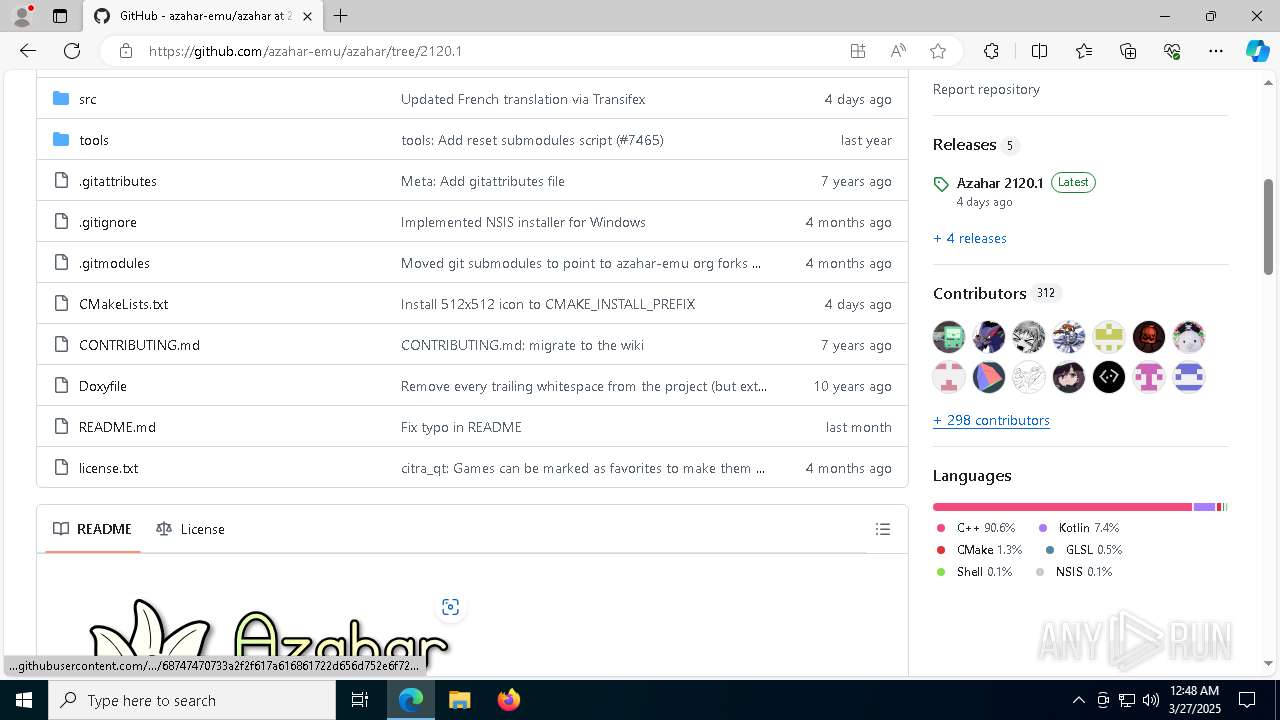Open the browser profile icon
The height and width of the screenshot is (720, 1280).
22,16
